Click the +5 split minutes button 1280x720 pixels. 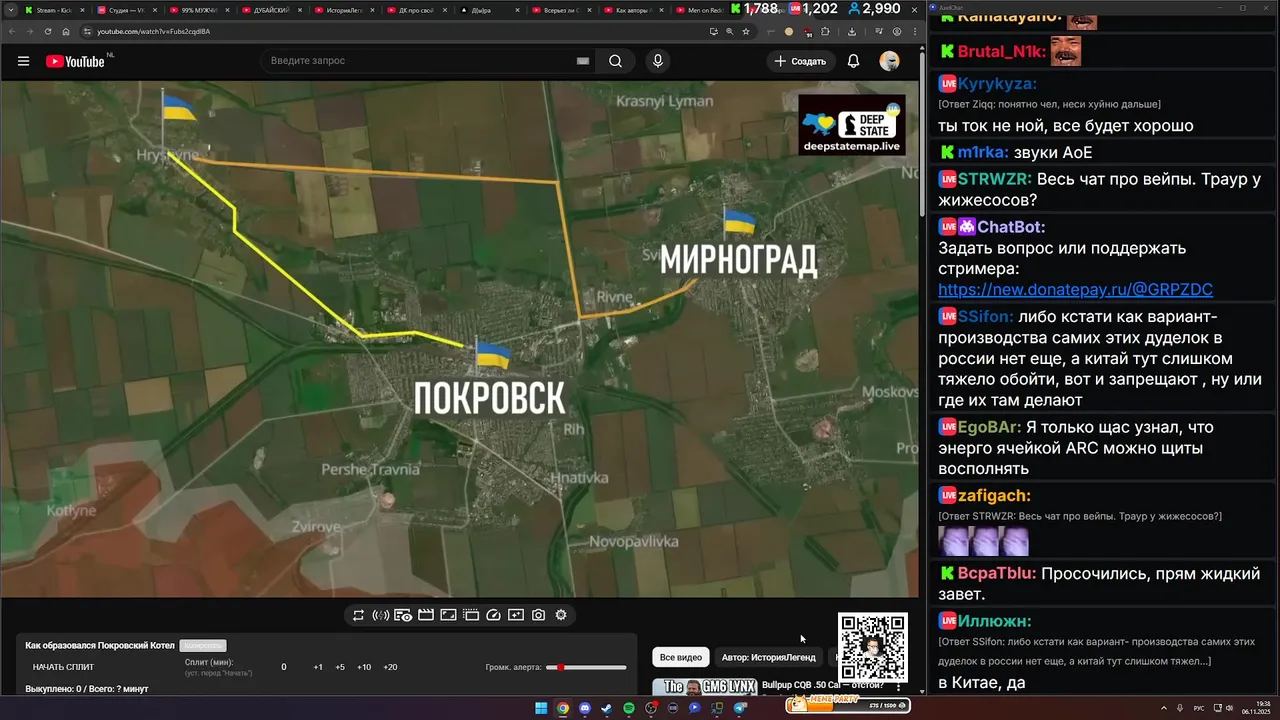340,667
